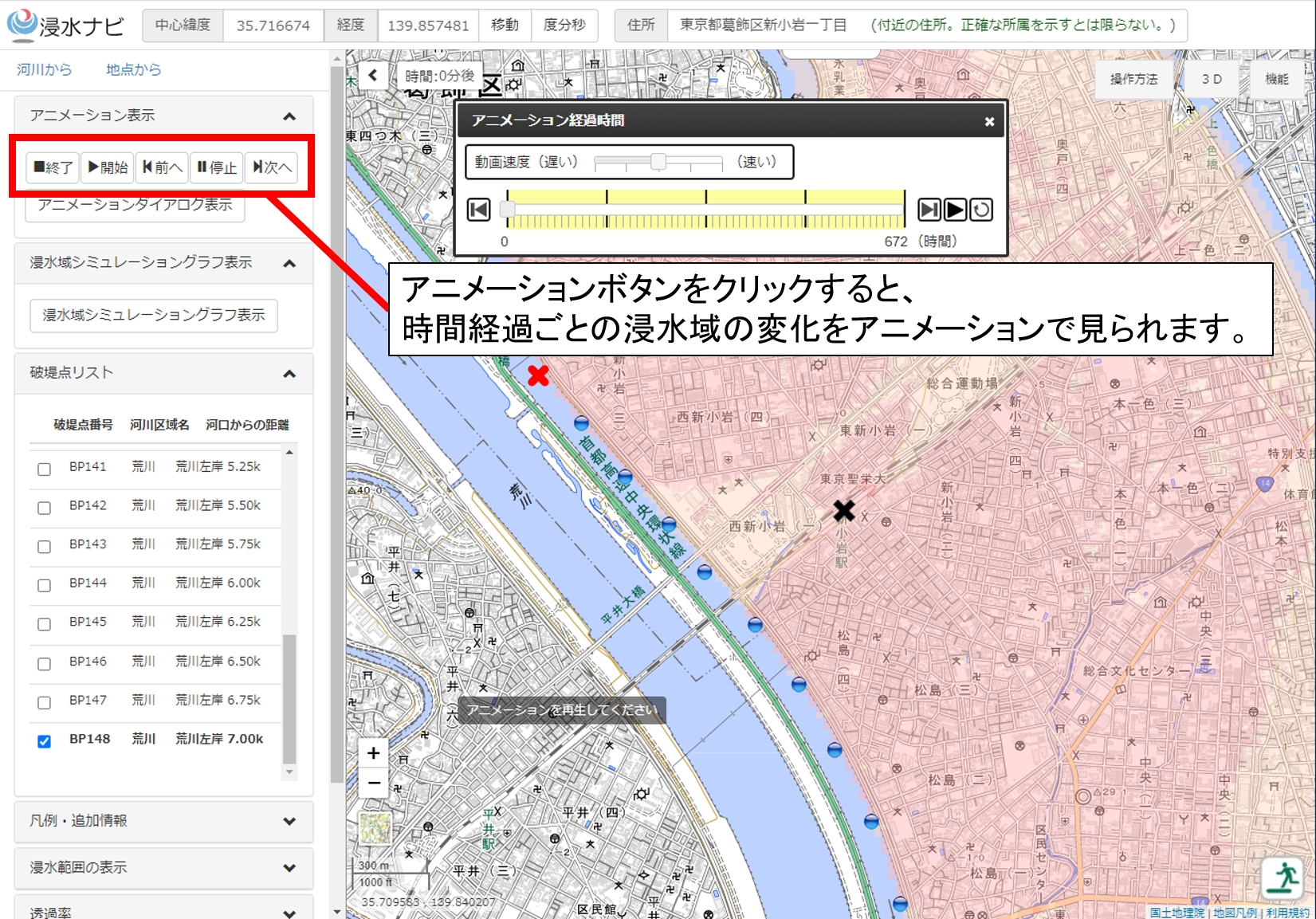The image size is (1316, 919).
Task: Advance to the next frame with 次へ
Action: click(x=272, y=167)
